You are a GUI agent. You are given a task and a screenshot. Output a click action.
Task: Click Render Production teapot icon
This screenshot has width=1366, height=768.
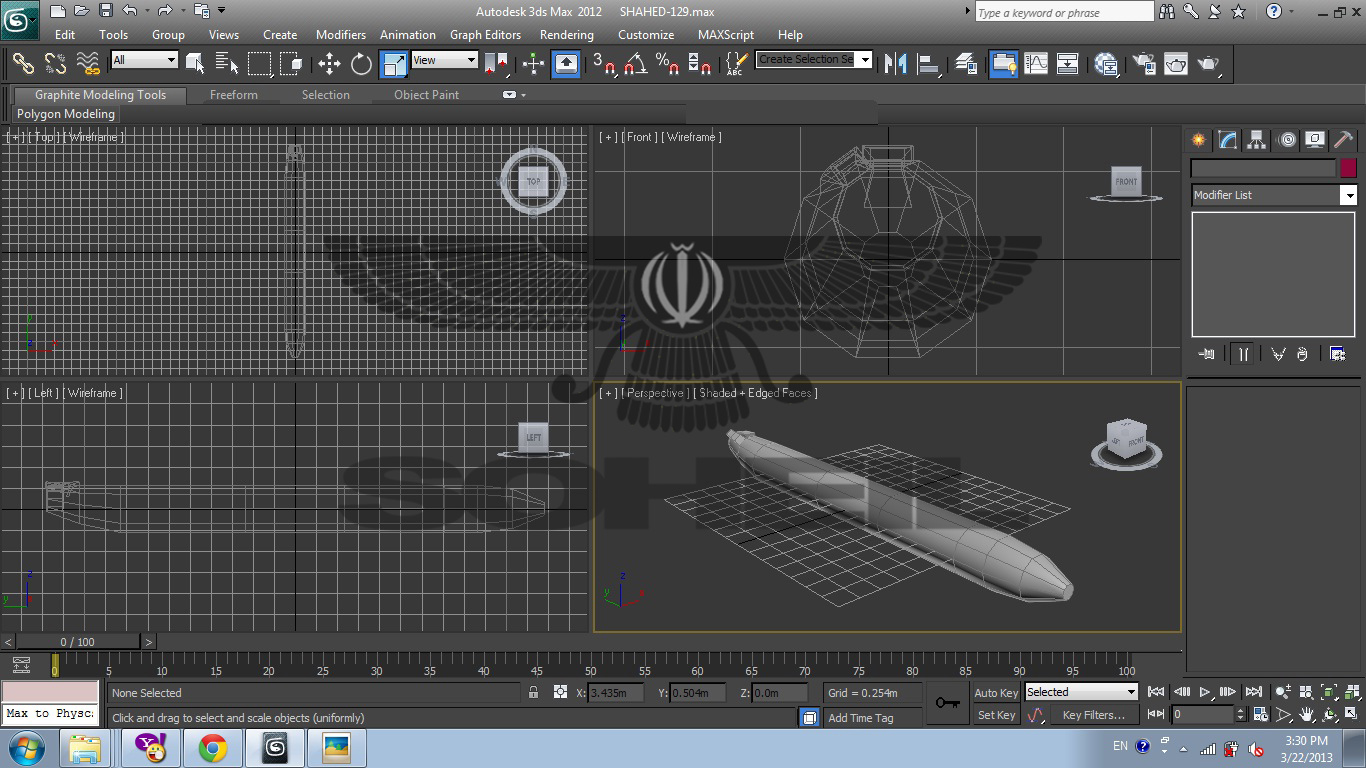[1209, 64]
